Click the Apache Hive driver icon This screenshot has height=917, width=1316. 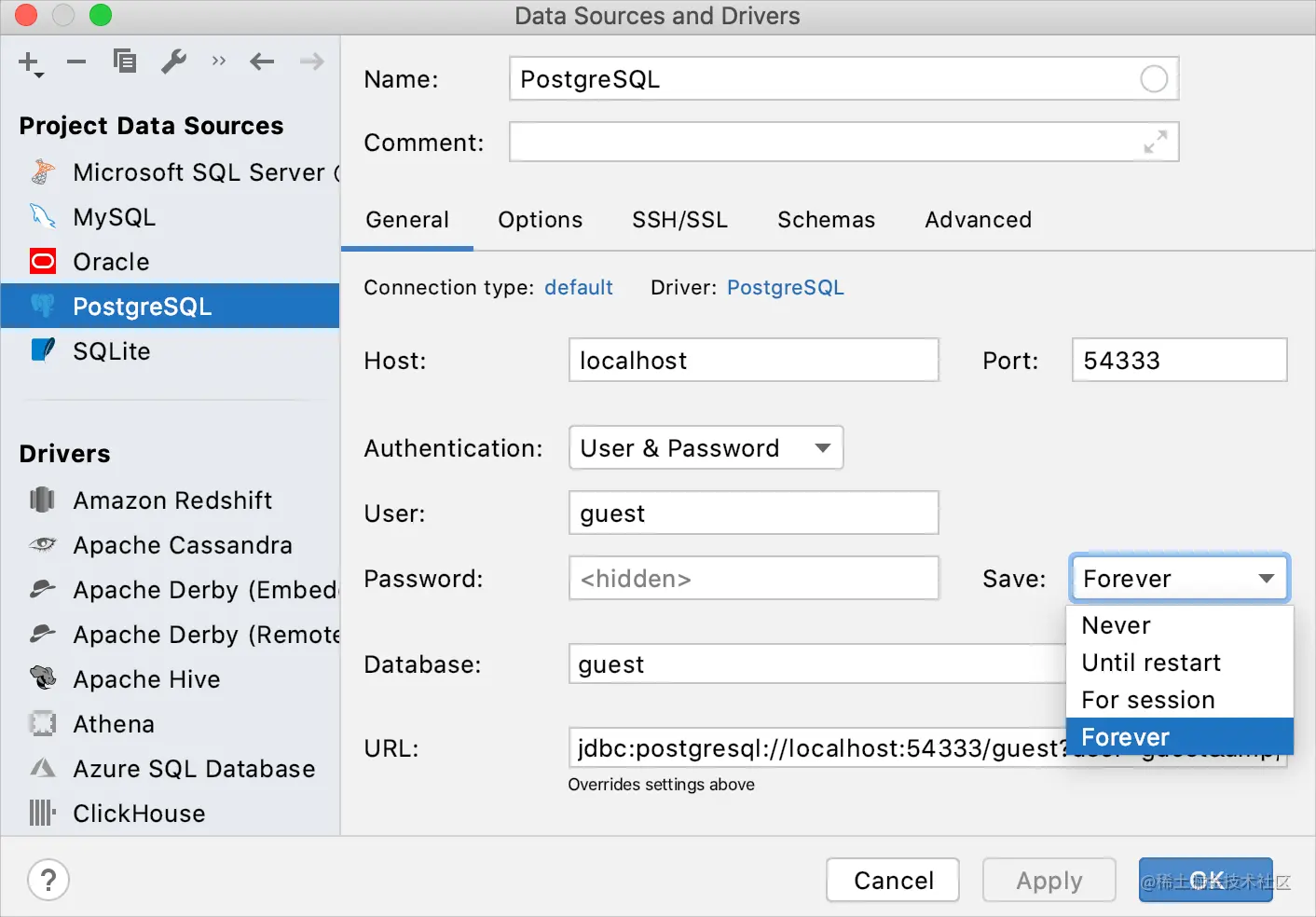(x=43, y=678)
